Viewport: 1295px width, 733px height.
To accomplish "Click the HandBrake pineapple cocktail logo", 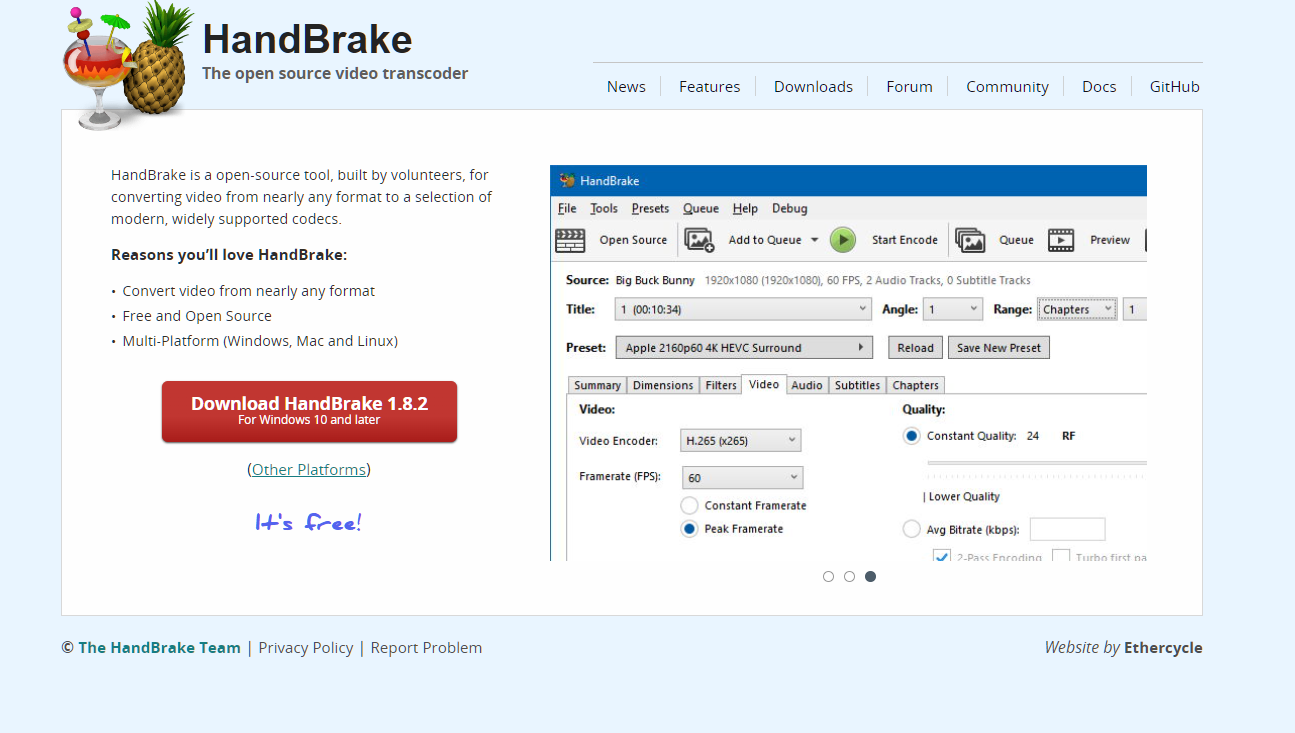I will pos(127,66).
